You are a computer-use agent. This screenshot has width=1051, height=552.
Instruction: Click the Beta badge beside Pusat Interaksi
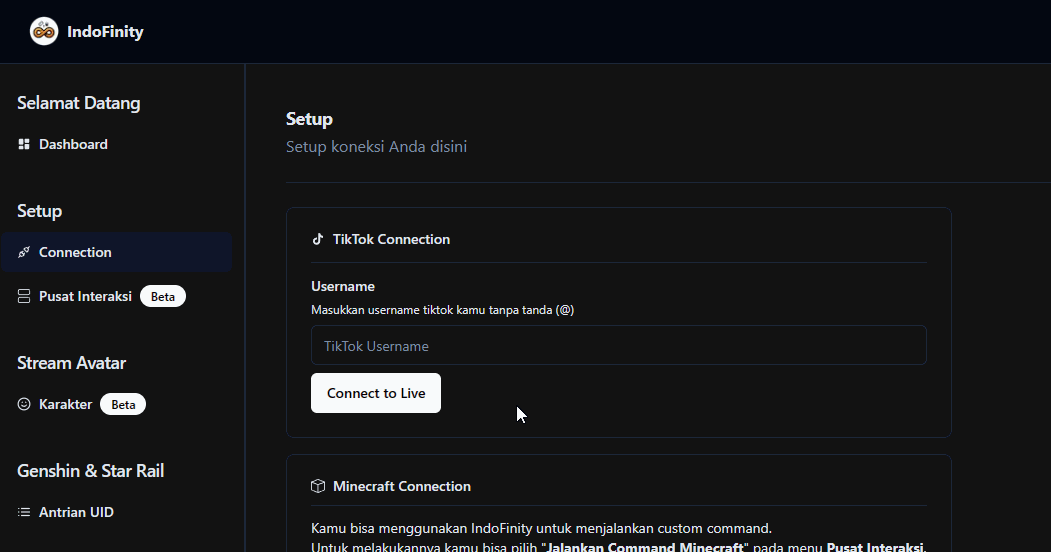point(163,297)
